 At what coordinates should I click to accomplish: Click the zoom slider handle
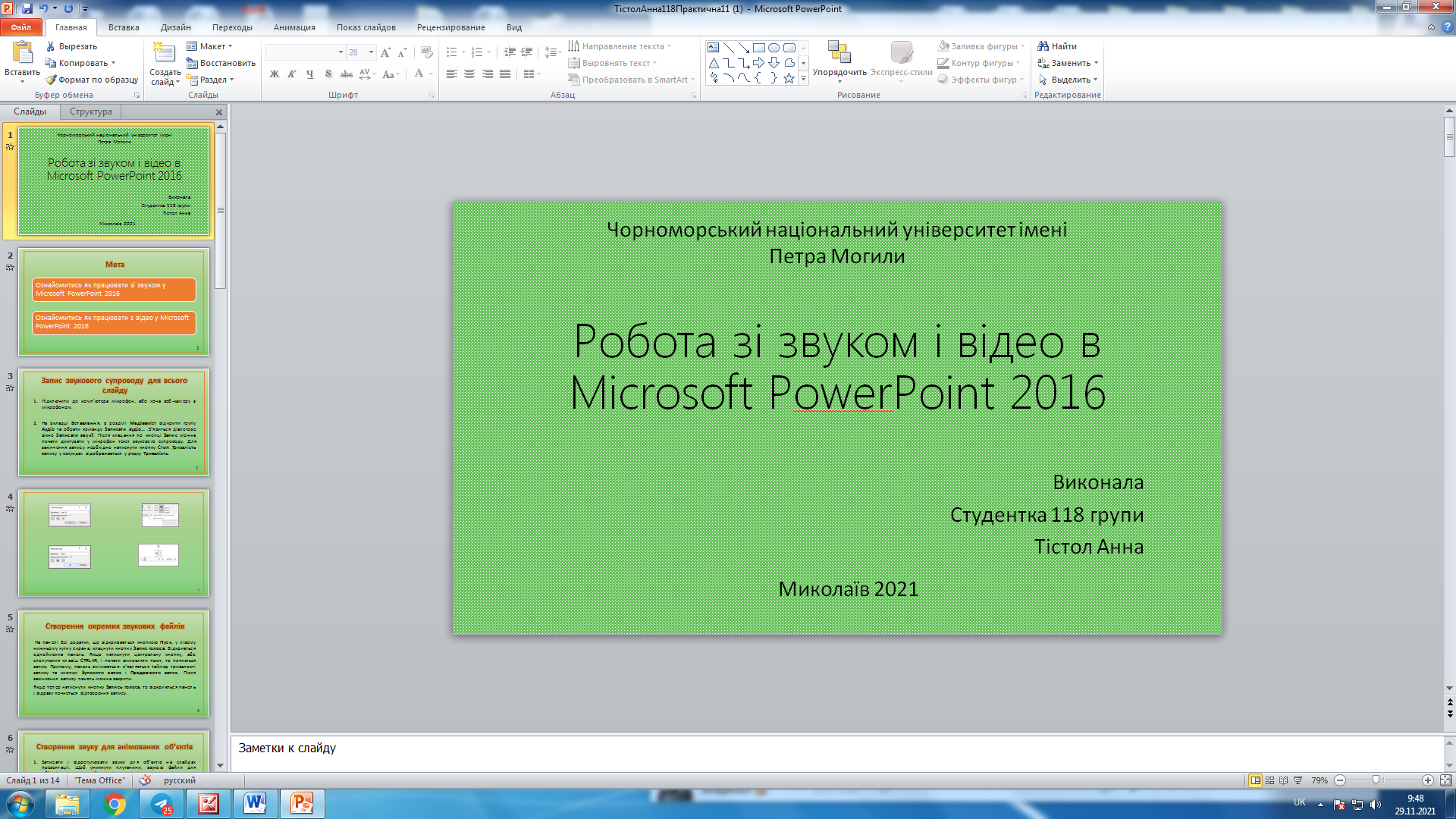[x=1376, y=780]
